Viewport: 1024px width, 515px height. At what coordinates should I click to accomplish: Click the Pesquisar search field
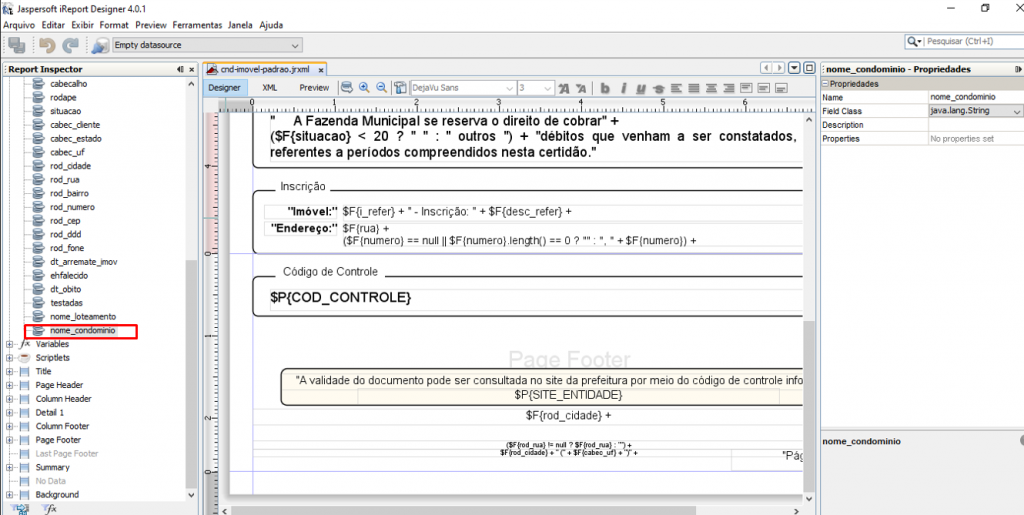pos(972,41)
